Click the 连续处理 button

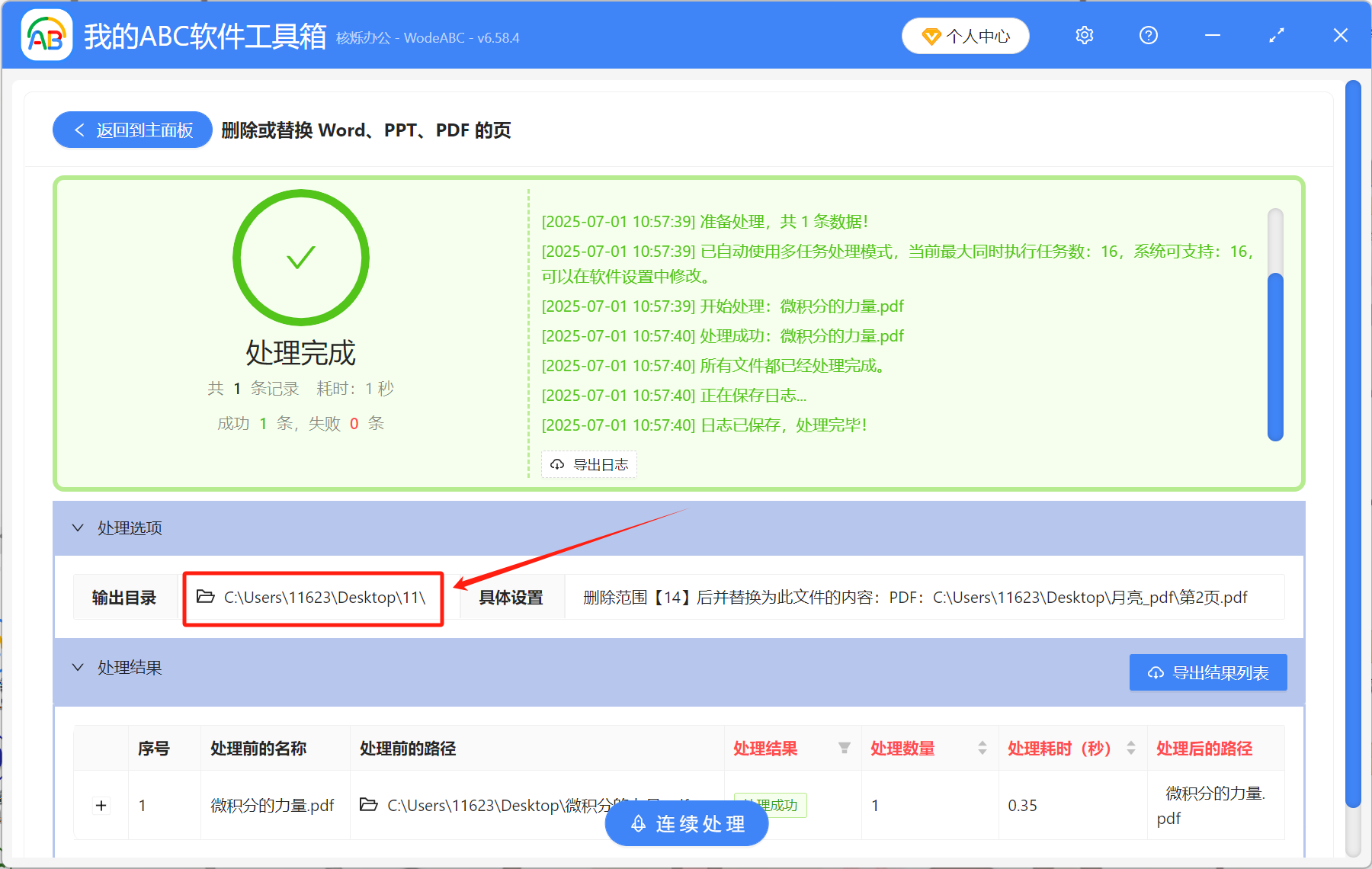point(686,823)
